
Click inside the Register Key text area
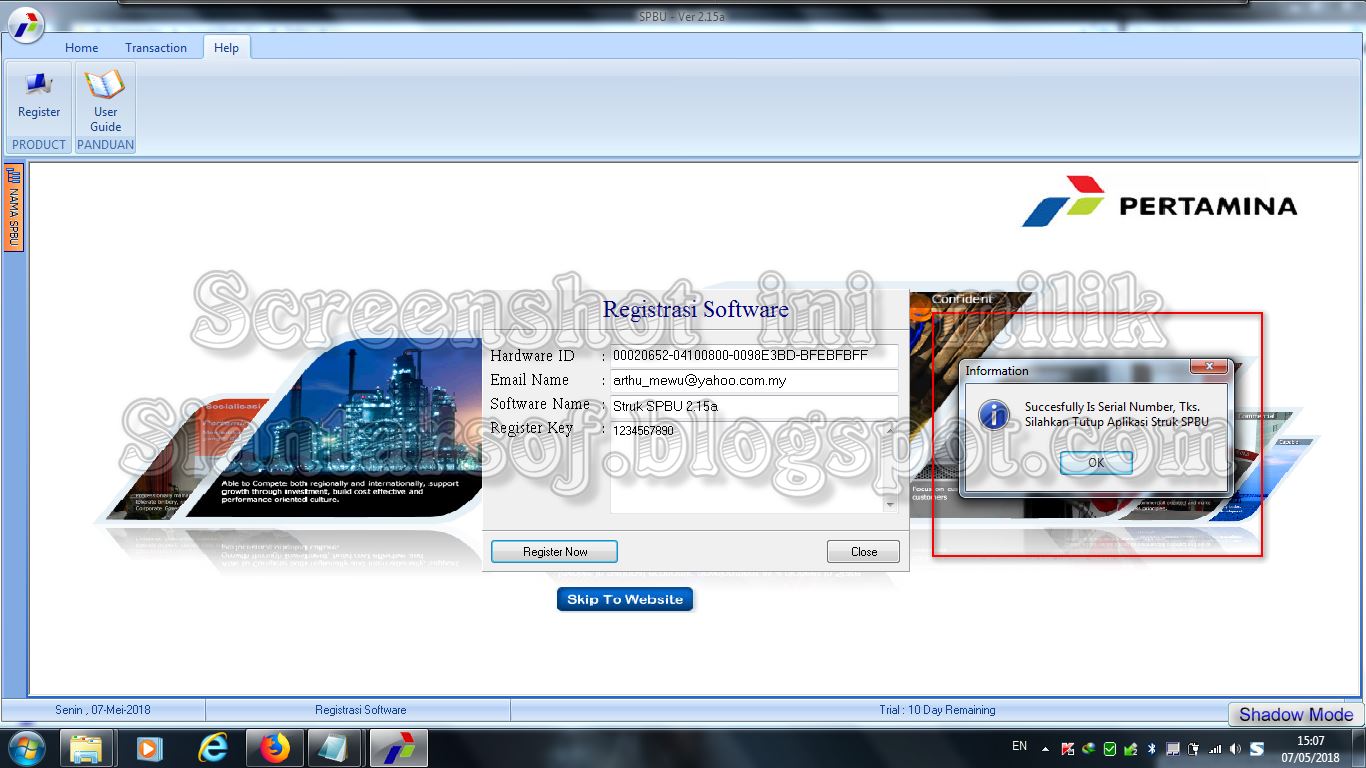click(x=747, y=467)
